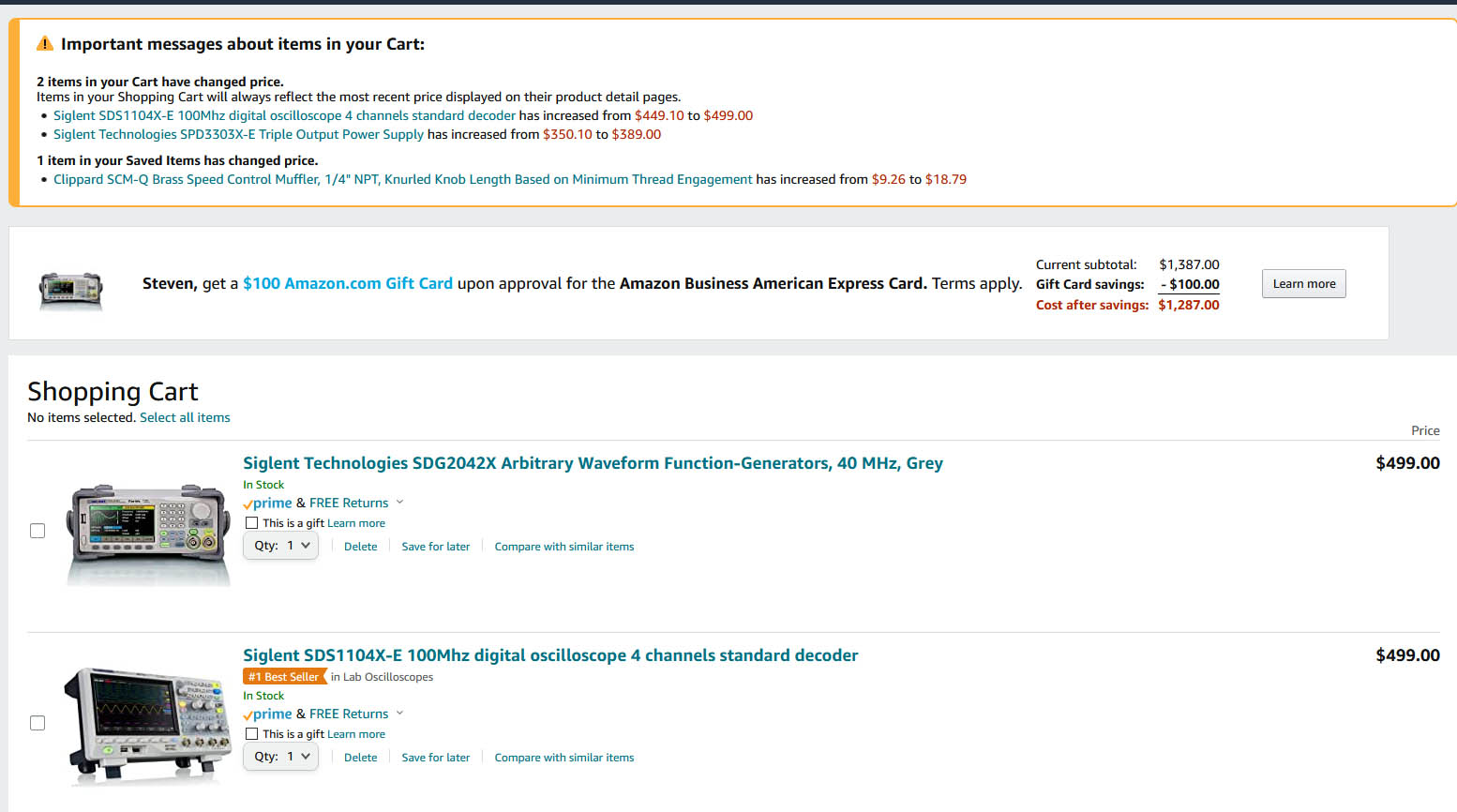Click the $499.00 price of SDS1104X-E oscilloscope row
This screenshot has height=812, width=1457.
1407,655
